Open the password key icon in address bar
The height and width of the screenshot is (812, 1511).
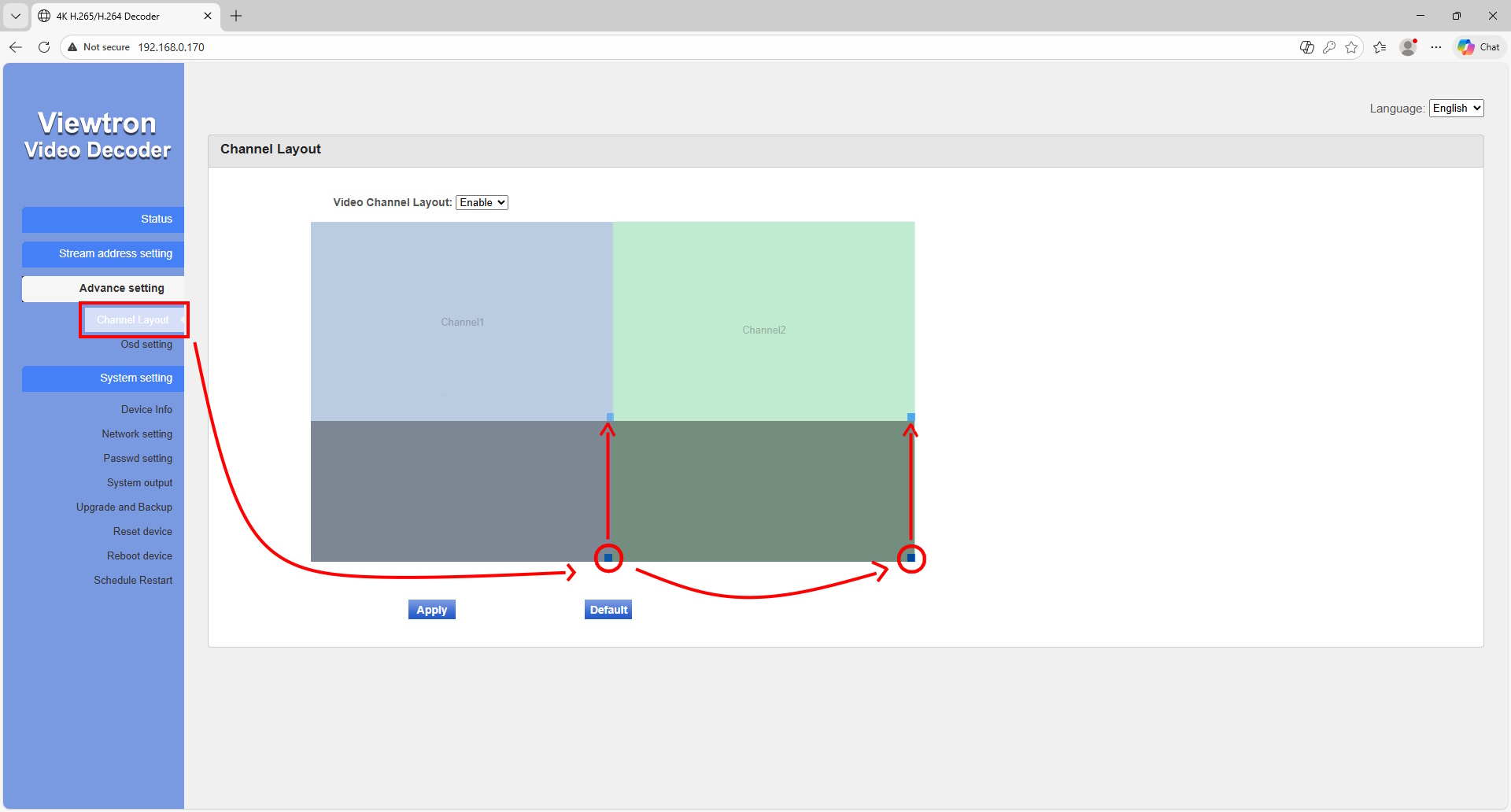pyautogui.click(x=1329, y=47)
